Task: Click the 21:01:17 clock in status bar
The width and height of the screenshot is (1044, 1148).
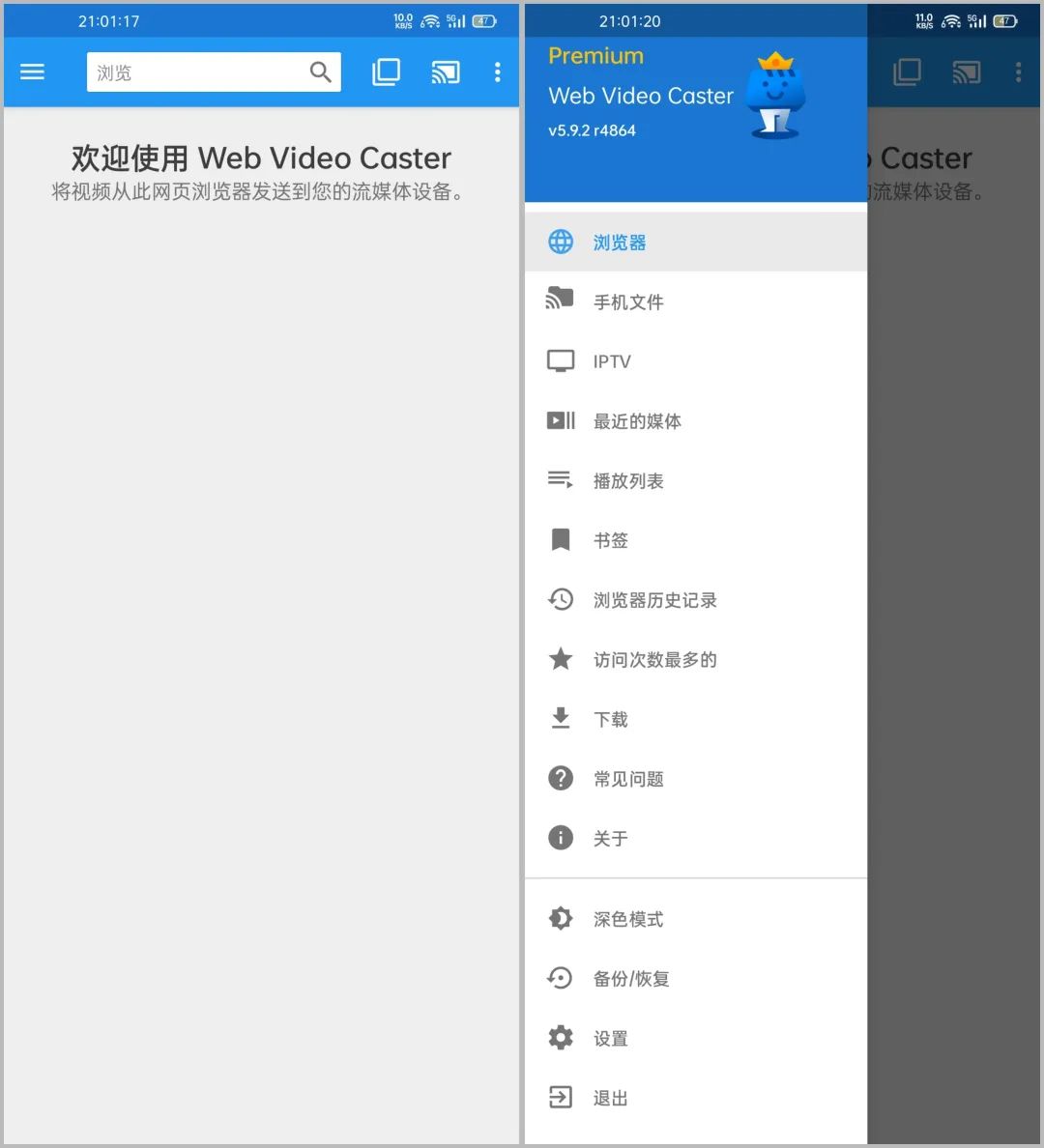Action: (x=108, y=21)
